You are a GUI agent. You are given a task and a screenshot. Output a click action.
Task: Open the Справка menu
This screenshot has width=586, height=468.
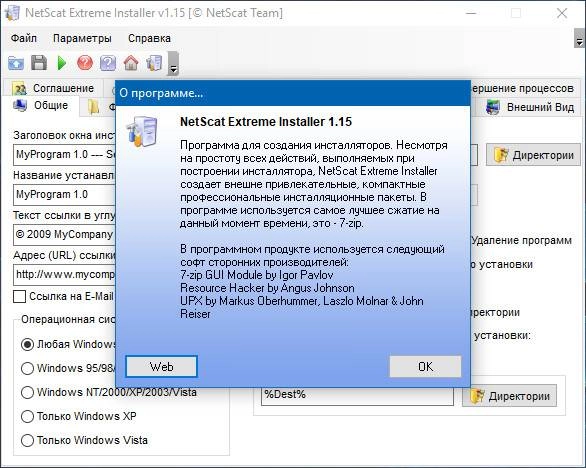[149, 38]
